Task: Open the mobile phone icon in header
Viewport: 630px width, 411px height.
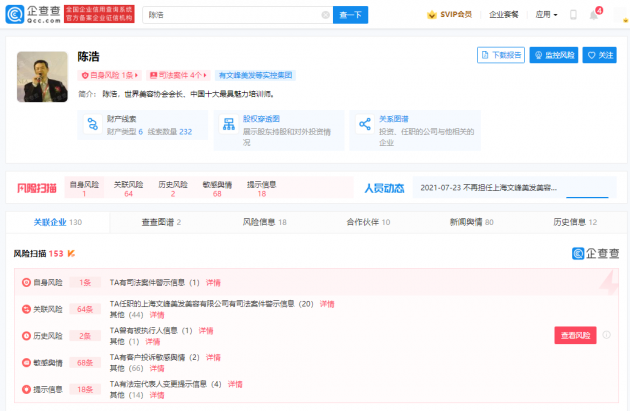Action: pyautogui.click(x=573, y=15)
